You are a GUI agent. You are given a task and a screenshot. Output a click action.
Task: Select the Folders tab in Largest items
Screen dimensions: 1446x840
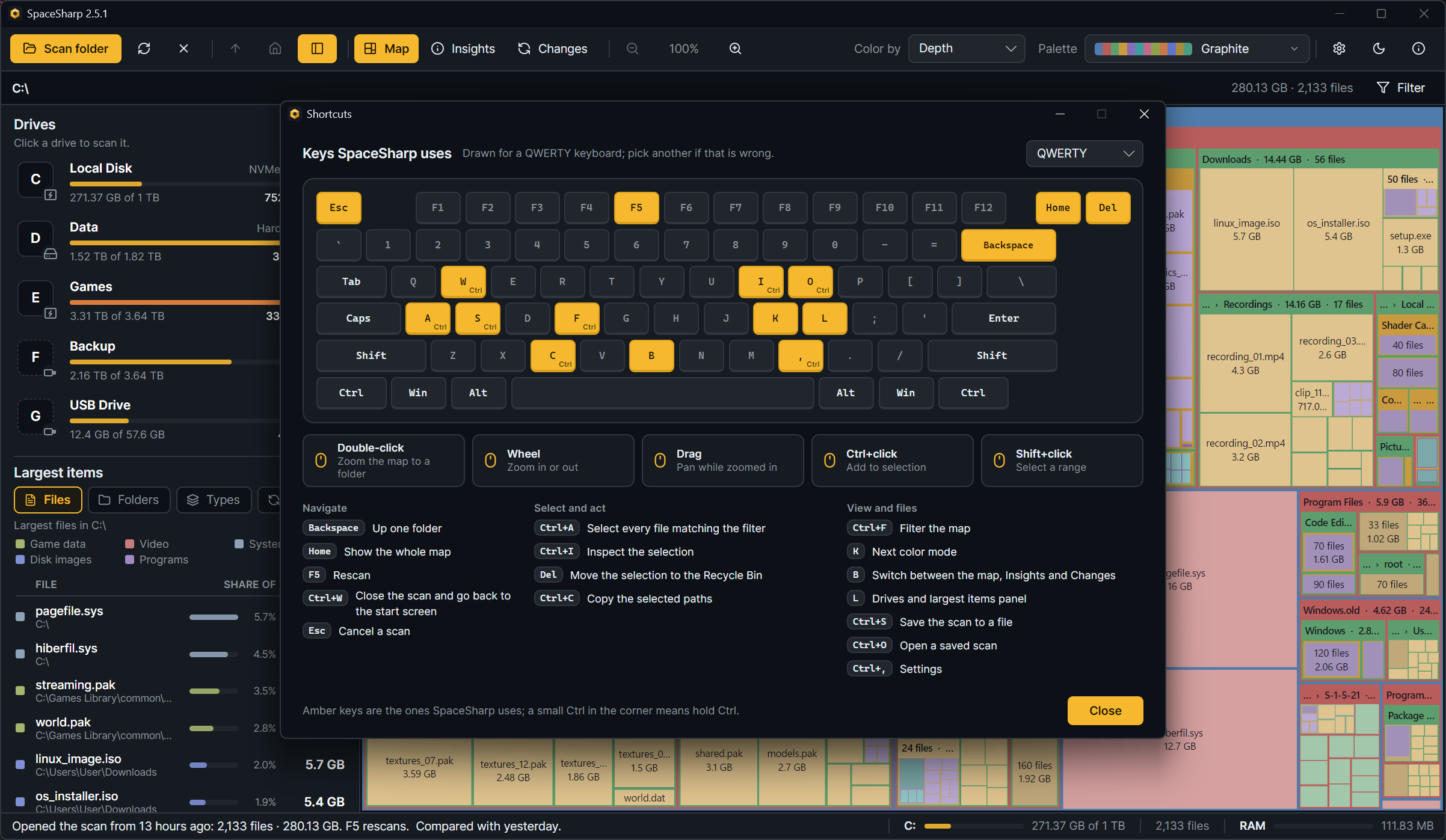(129, 500)
